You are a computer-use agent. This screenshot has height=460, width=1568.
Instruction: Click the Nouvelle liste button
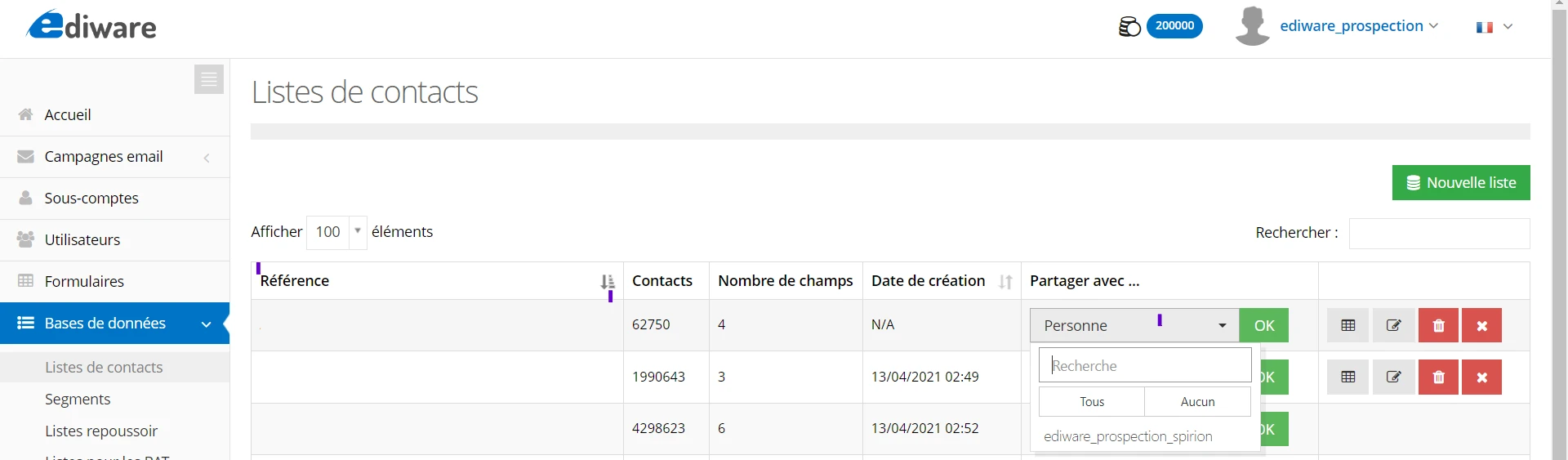[1461, 183]
